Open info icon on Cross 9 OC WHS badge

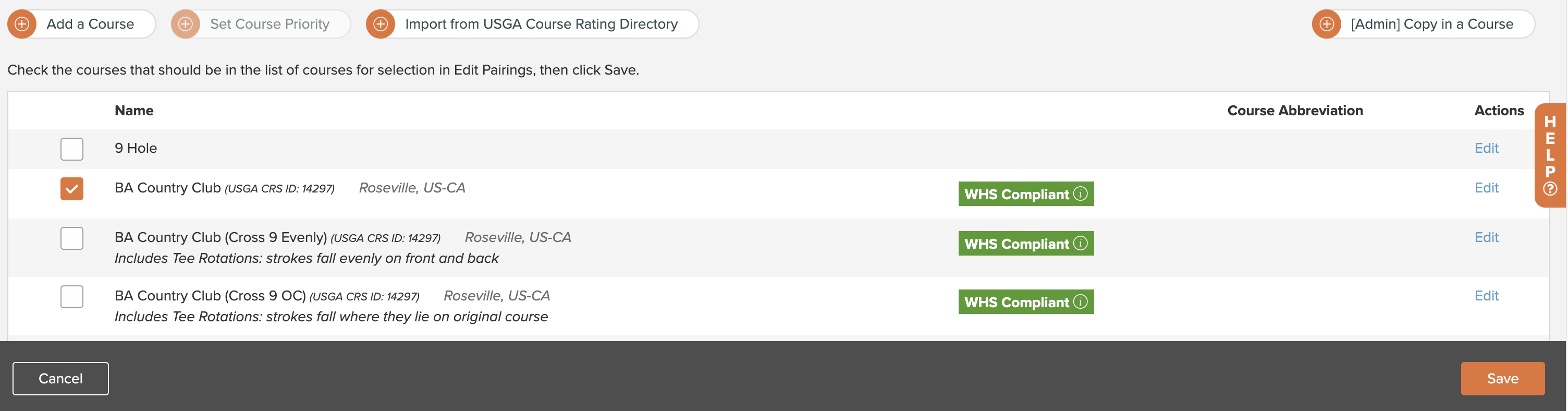[x=1081, y=301]
